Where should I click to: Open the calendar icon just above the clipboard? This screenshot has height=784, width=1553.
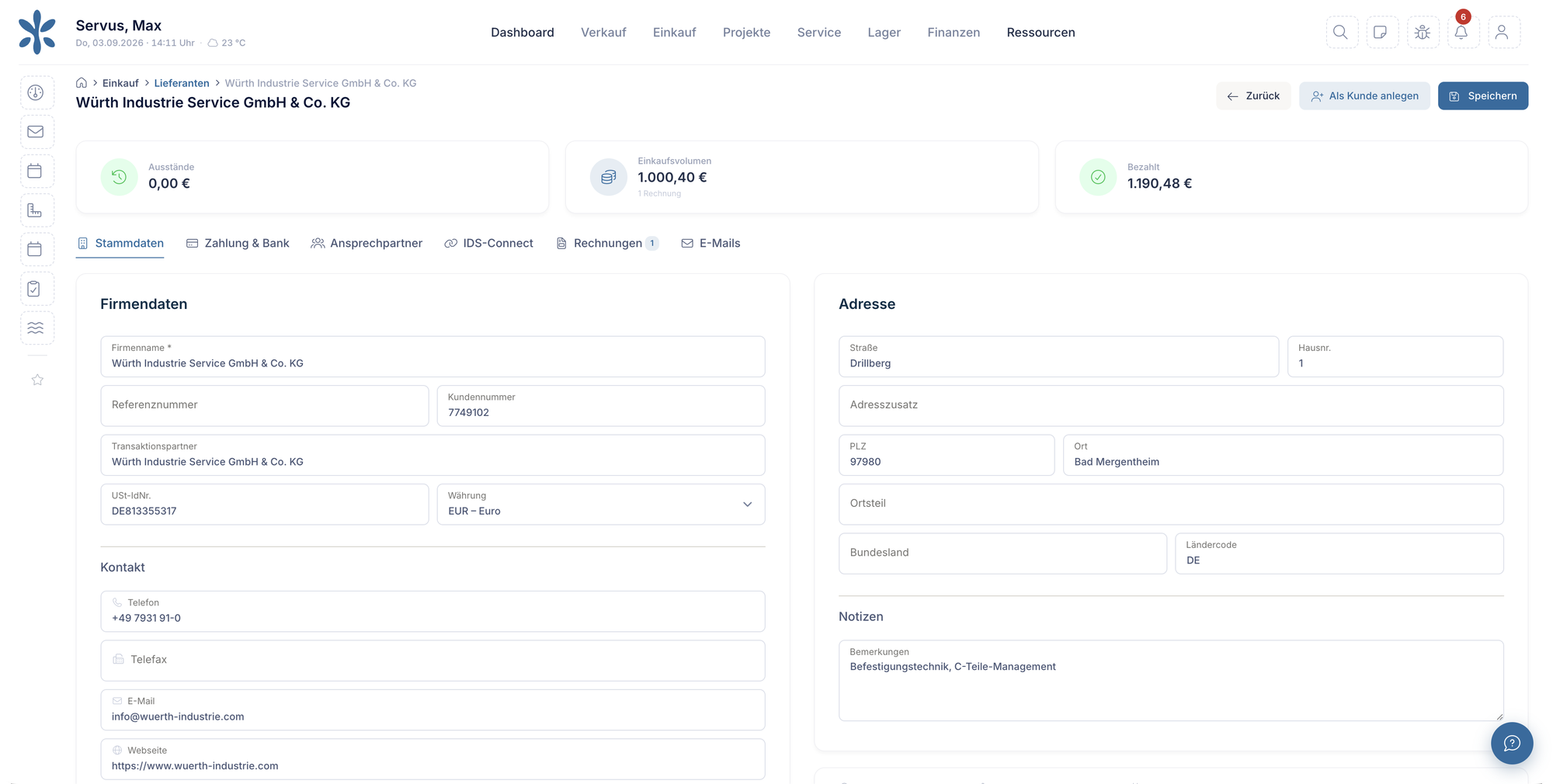coord(36,249)
